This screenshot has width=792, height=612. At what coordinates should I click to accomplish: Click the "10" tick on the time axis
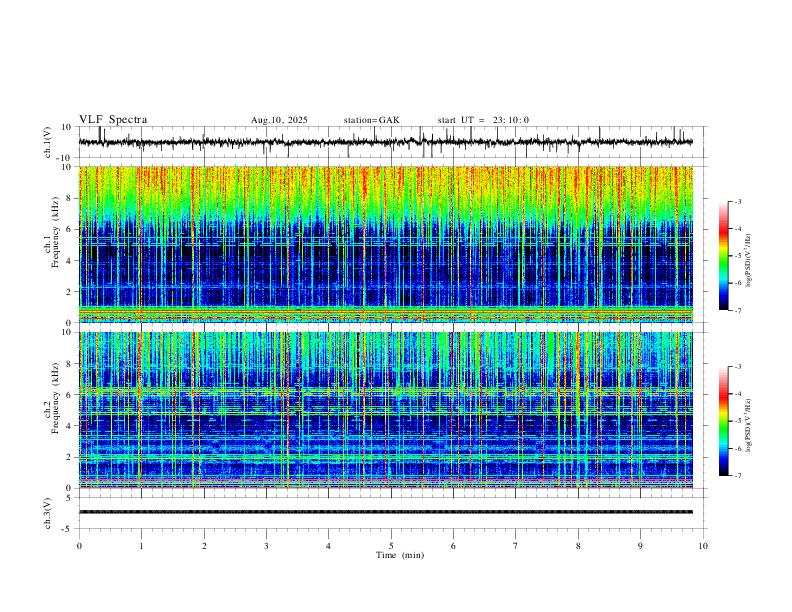[703, 546]
